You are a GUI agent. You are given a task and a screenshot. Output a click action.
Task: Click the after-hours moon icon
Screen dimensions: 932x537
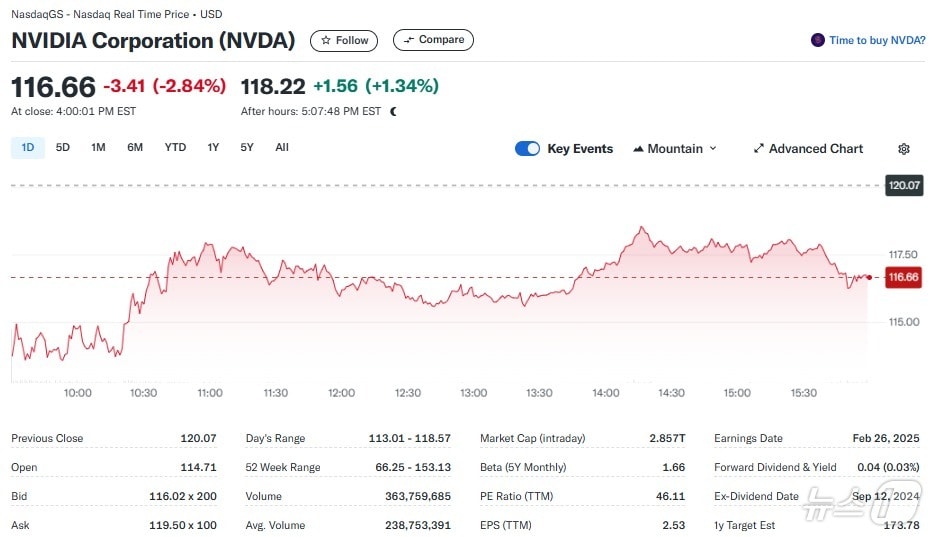pos(393,112)
